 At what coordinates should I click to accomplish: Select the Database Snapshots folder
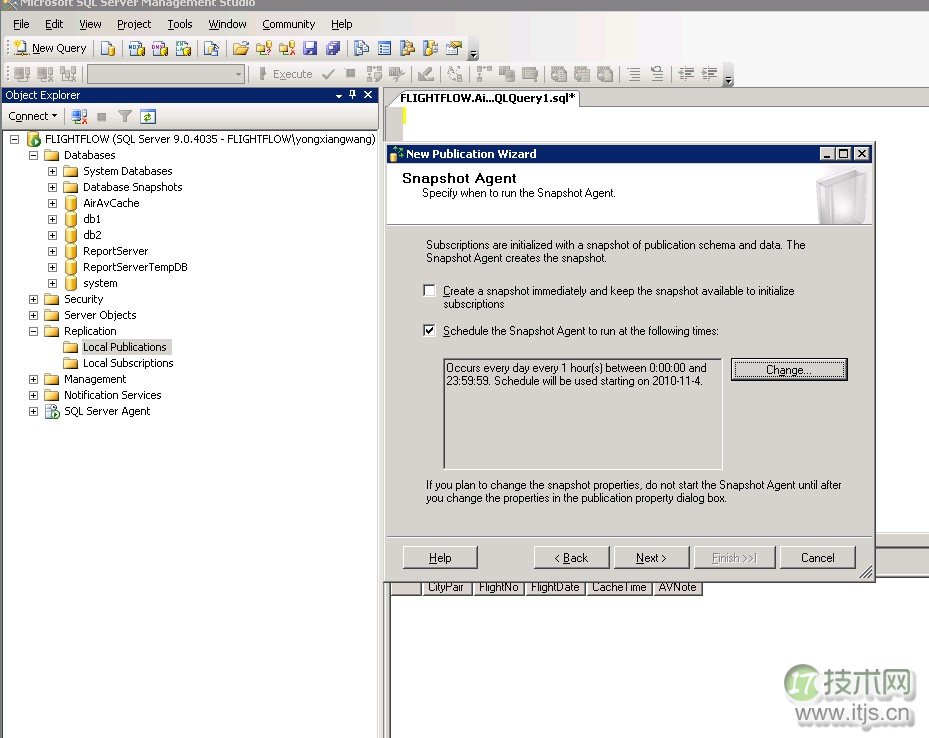[133, 187]
